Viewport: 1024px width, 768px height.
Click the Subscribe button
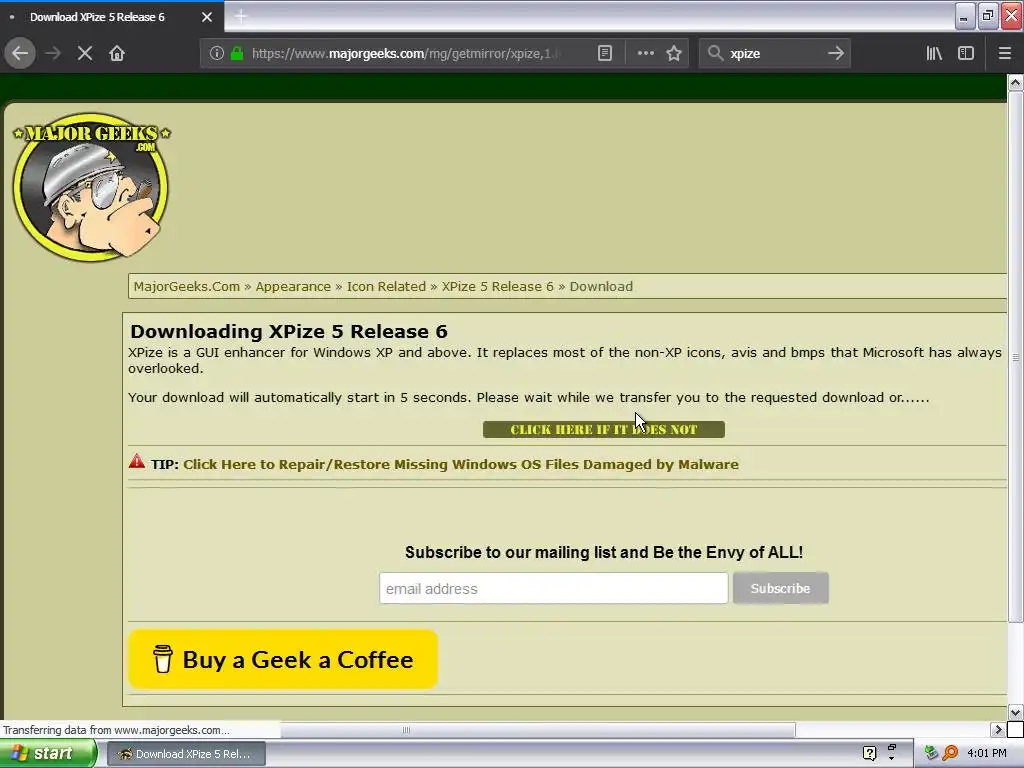pos(780,588)
